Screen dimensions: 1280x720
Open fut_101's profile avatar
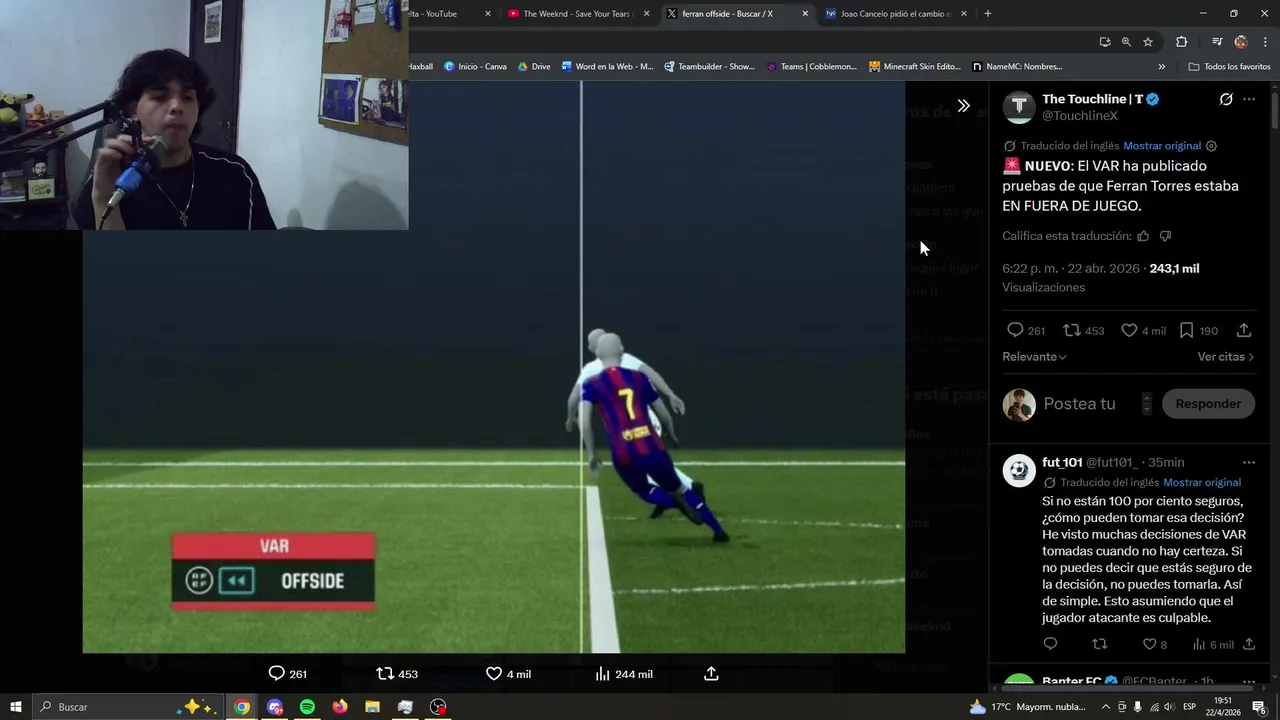click(1019, 470)
